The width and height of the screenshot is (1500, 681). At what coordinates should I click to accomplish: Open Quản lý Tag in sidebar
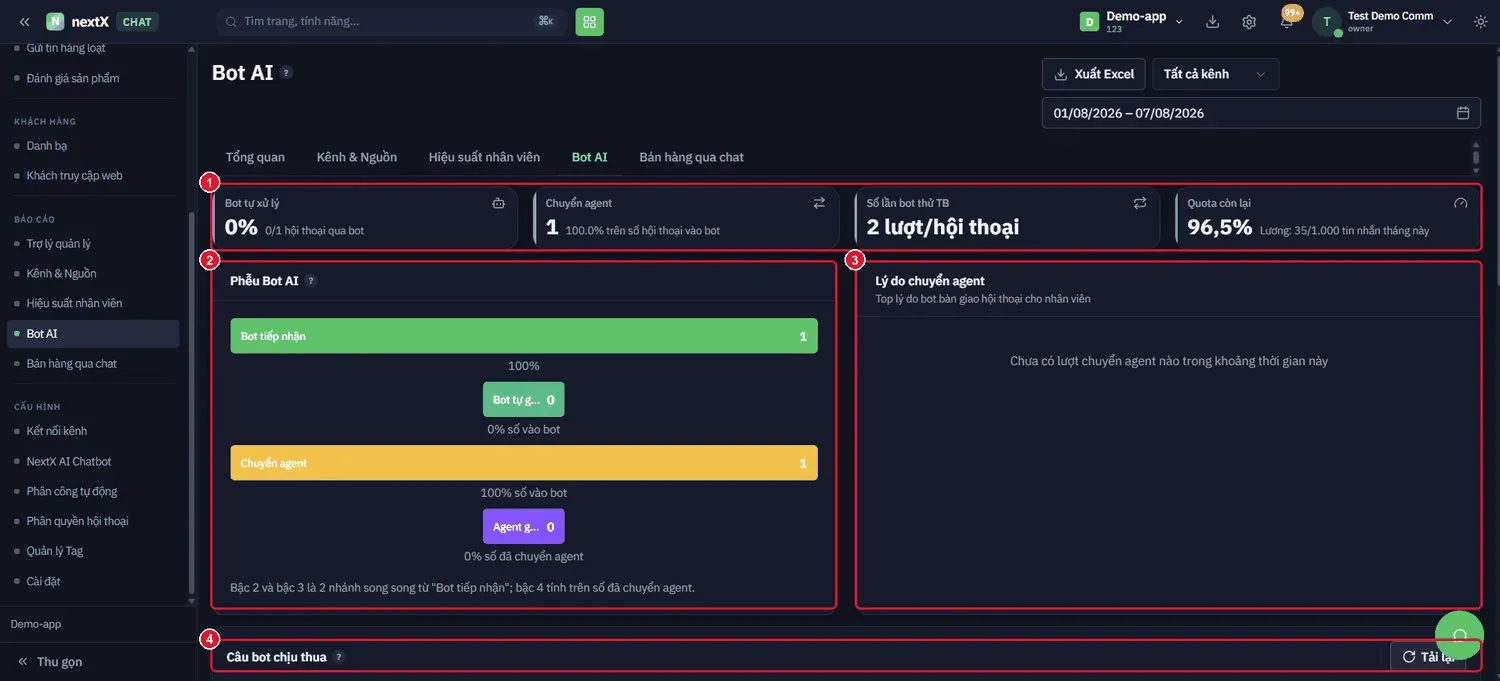tap(92, 551)
